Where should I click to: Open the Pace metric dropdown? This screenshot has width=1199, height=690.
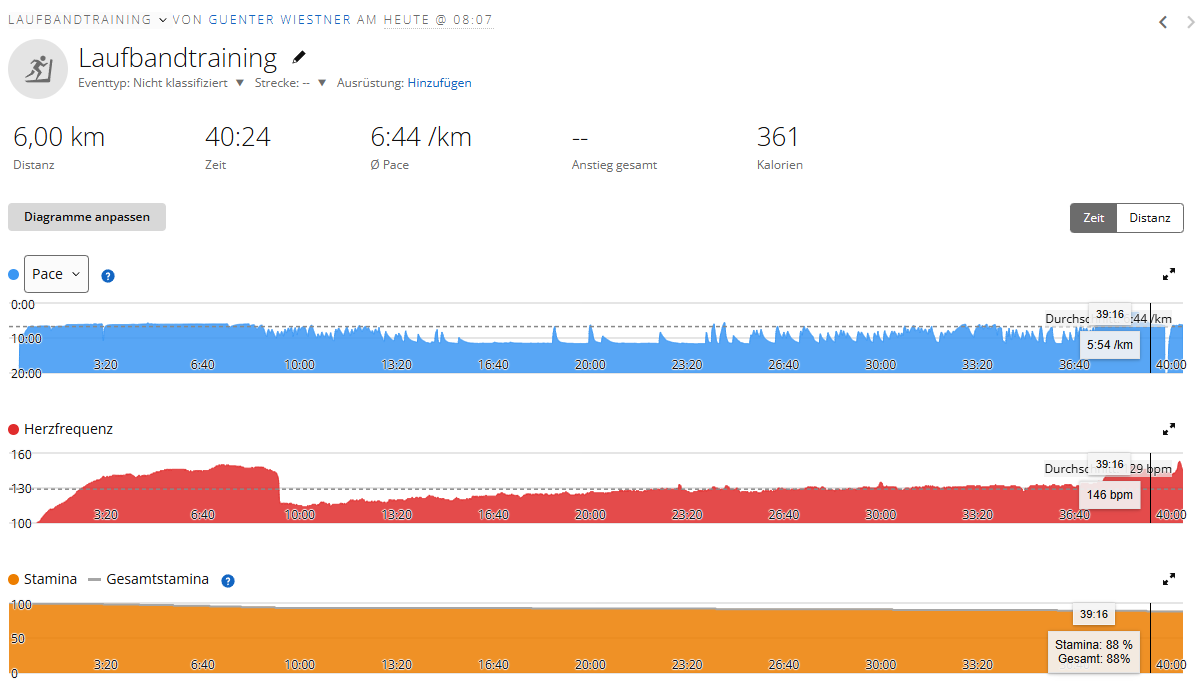[x=57, y=274]
